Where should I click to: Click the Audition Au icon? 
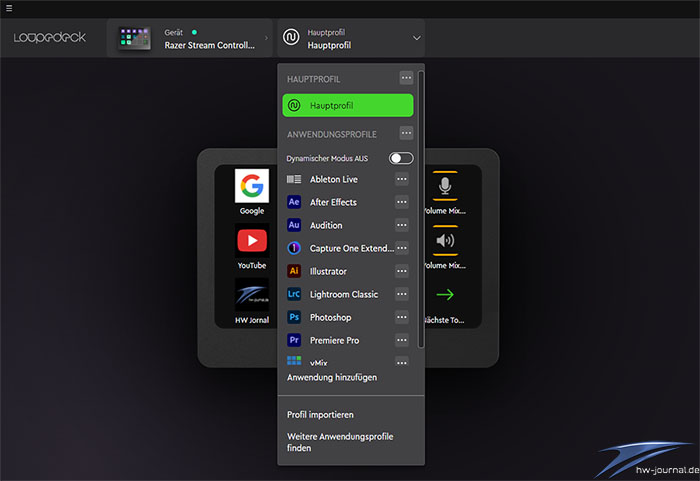294,225
